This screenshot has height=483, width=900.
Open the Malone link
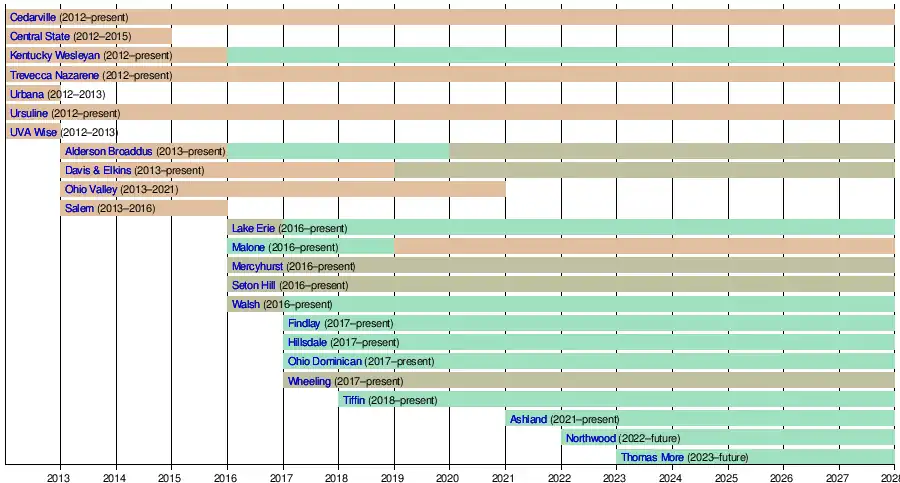click(248, 247)
